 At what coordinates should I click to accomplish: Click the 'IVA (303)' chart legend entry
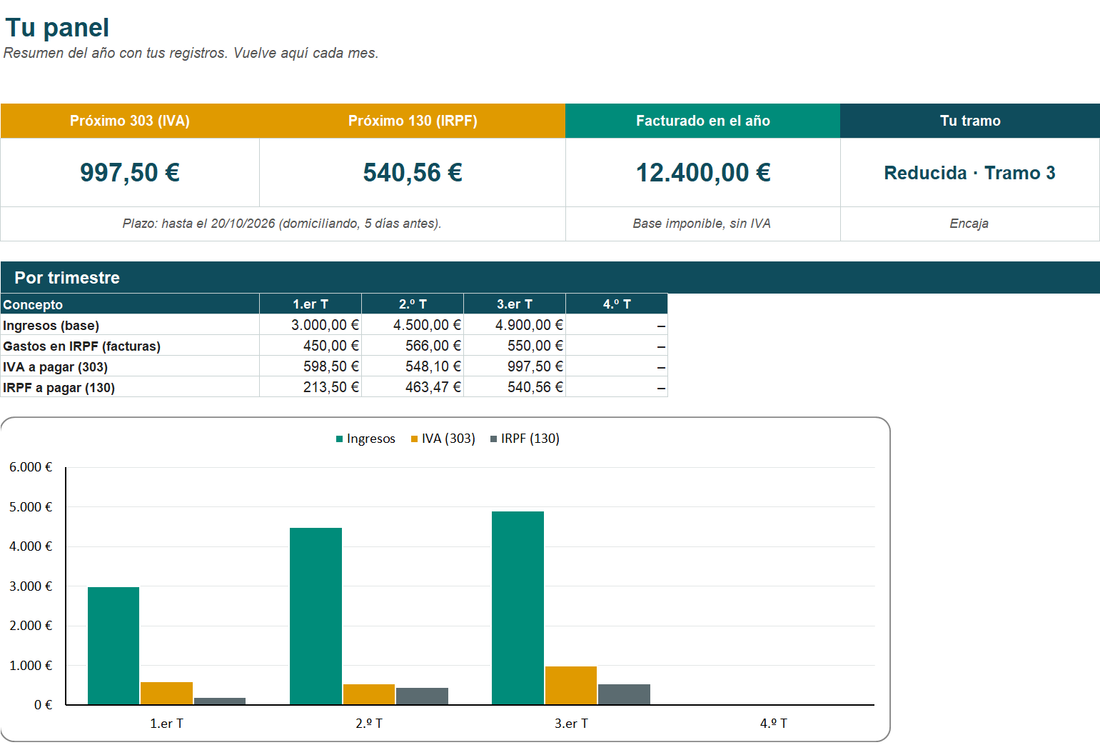[443, 439]
